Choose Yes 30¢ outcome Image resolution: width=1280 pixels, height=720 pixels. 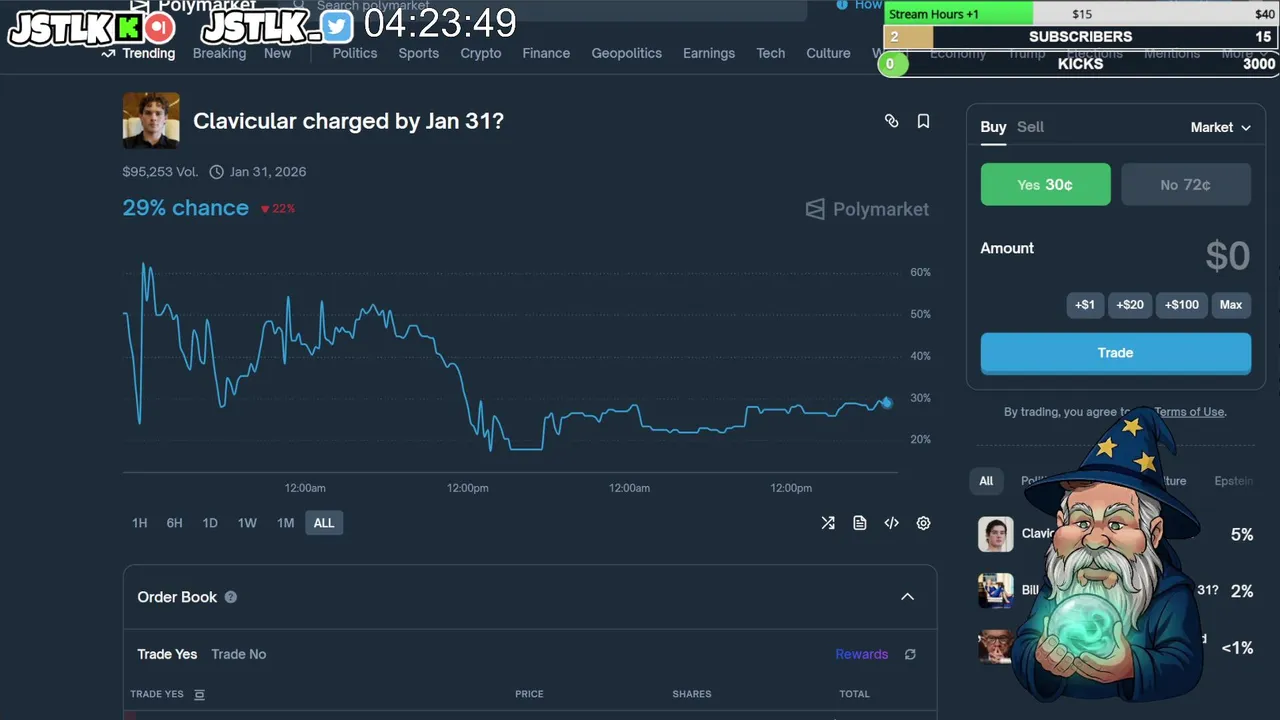[x=1045, y=185]
